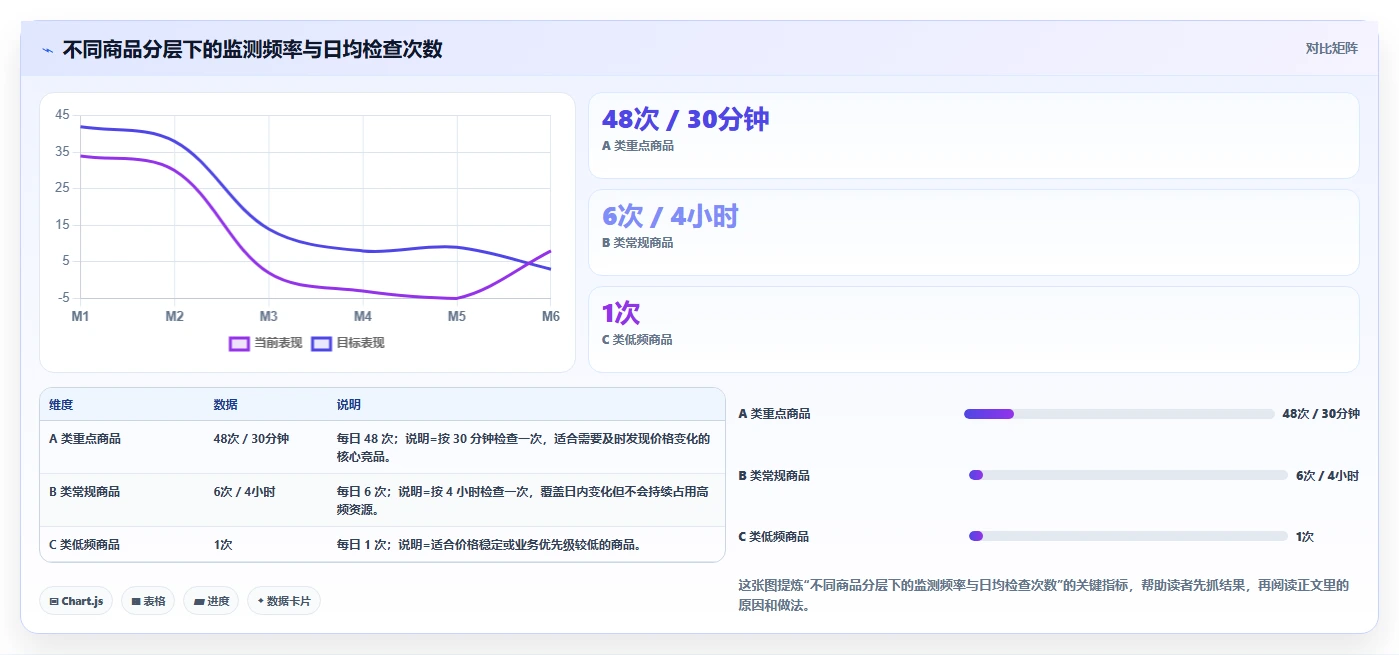The width and height of the screenshot is (1399, 655).
Task: Click the 数据卡片 chip
Action: [x=284, y=601]
